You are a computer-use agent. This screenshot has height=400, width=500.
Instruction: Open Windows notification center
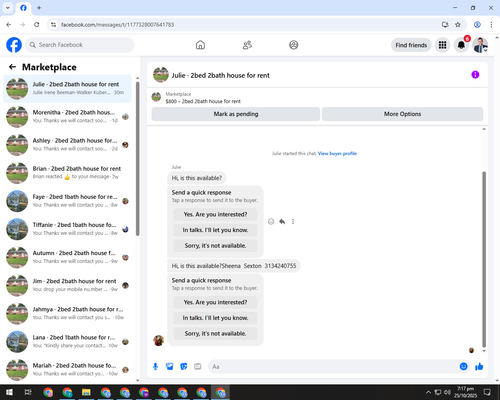487,392
